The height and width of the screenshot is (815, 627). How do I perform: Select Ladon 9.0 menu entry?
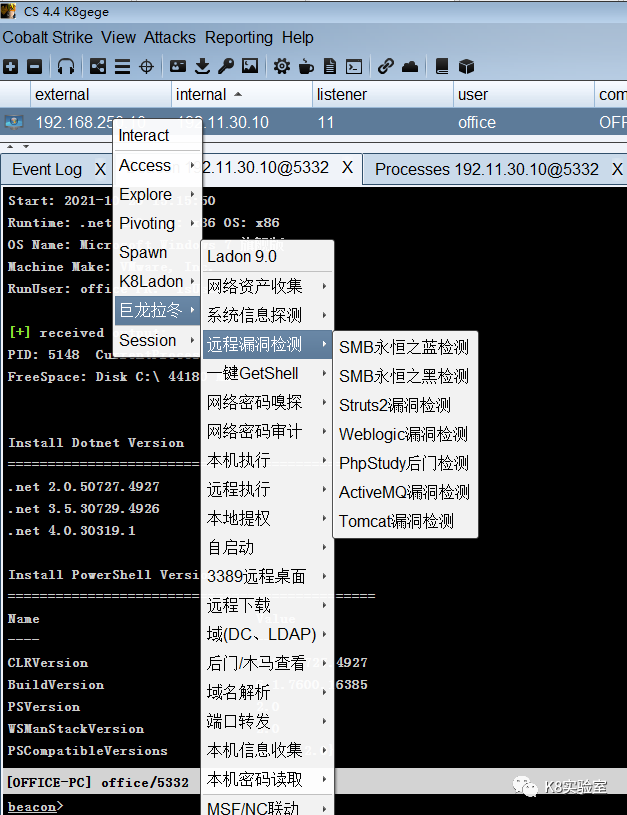click(x=267, y=257)
